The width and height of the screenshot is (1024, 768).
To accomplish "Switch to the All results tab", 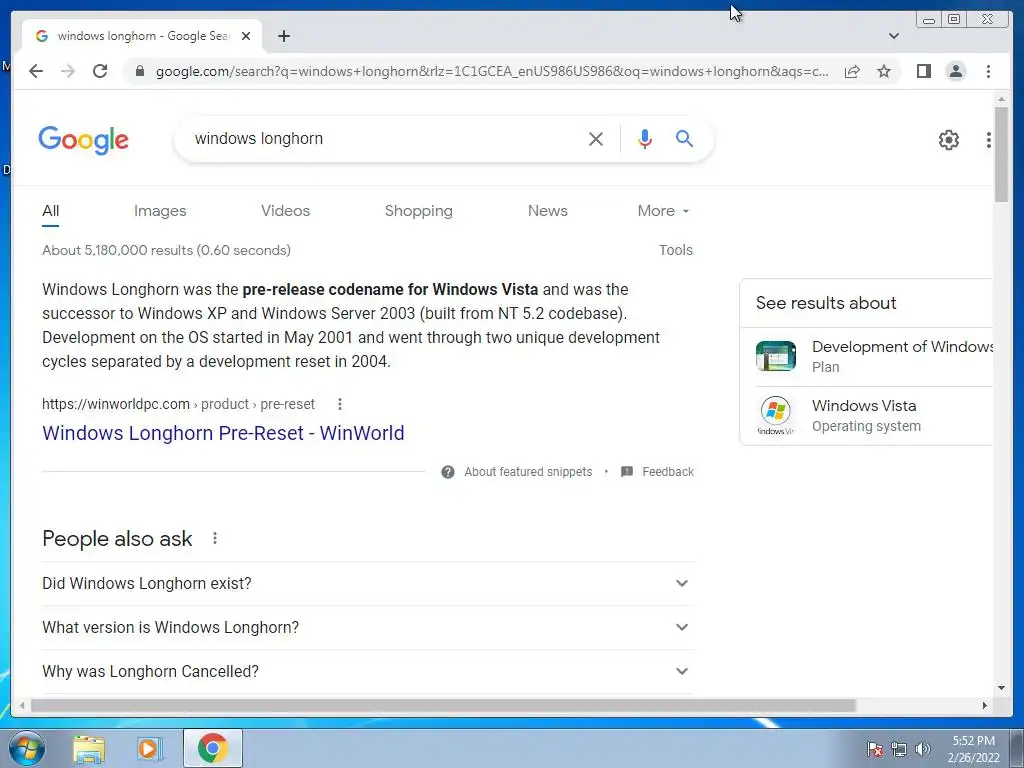I will [x=50, y=211].
